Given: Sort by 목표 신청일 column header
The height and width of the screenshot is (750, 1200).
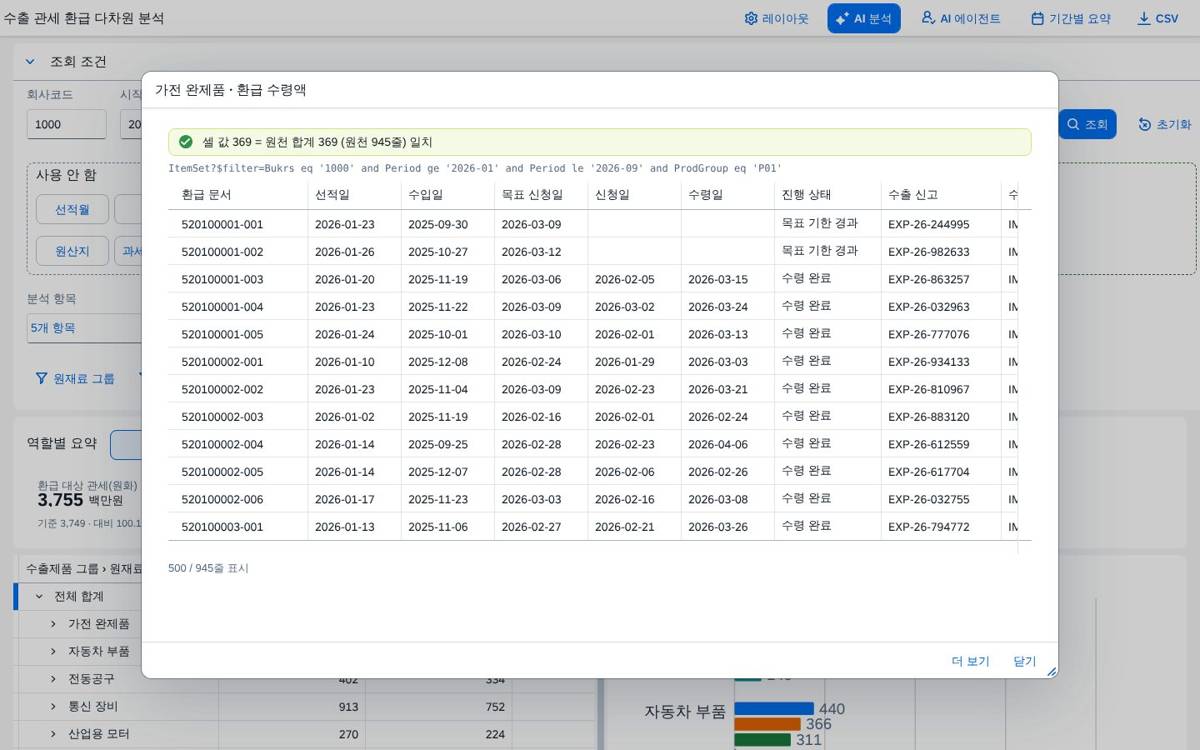Looking at the screenshot, I should click(541, 195).
